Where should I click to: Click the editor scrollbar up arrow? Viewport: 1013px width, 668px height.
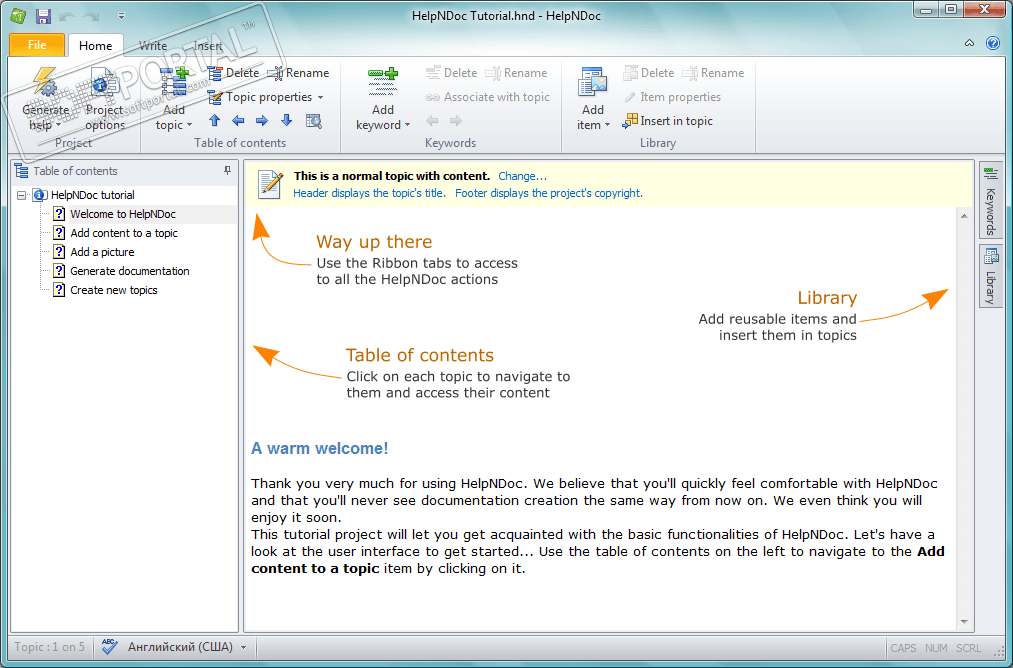coord(964,216)
